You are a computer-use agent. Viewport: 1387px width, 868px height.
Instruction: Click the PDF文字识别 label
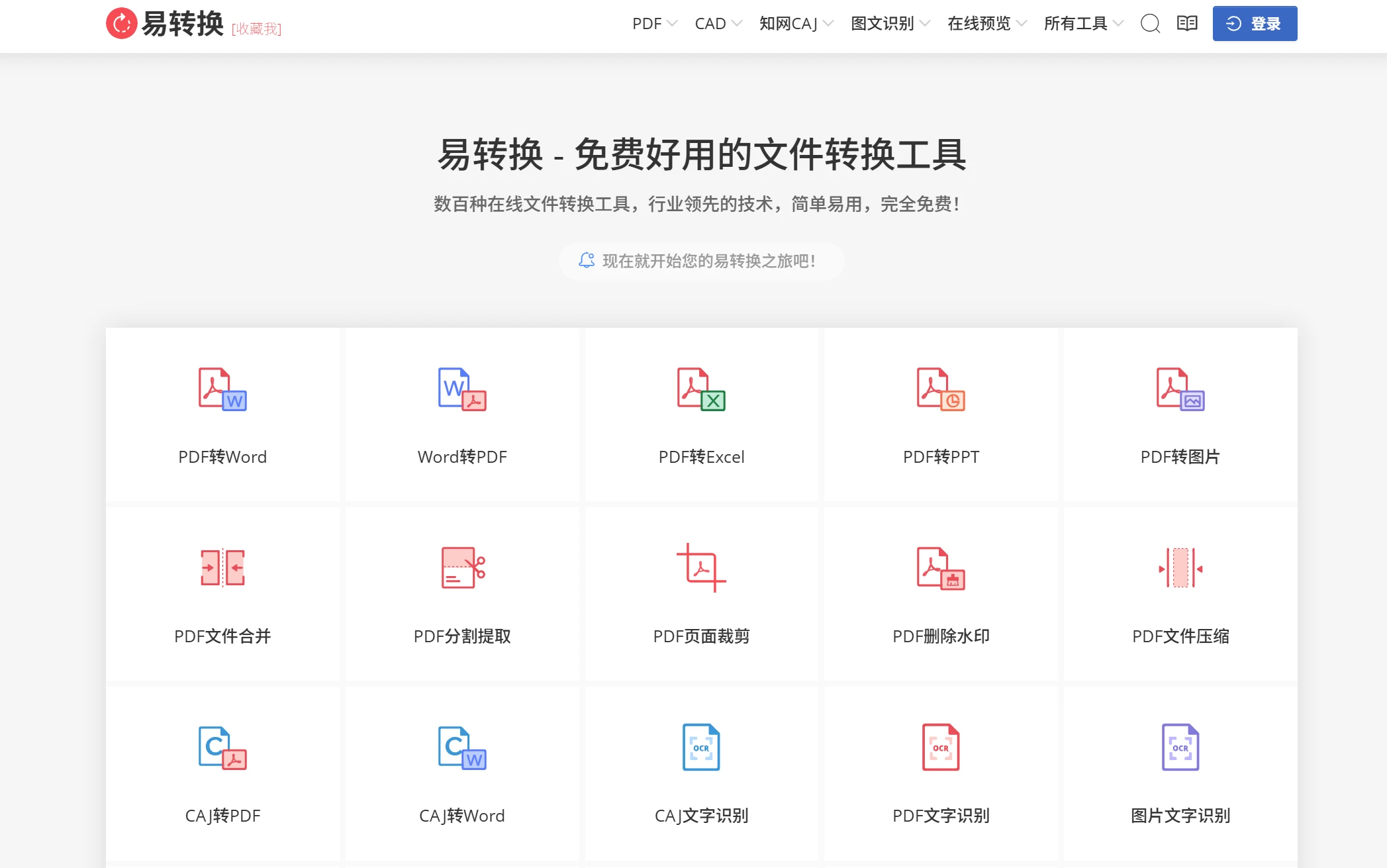941,816
